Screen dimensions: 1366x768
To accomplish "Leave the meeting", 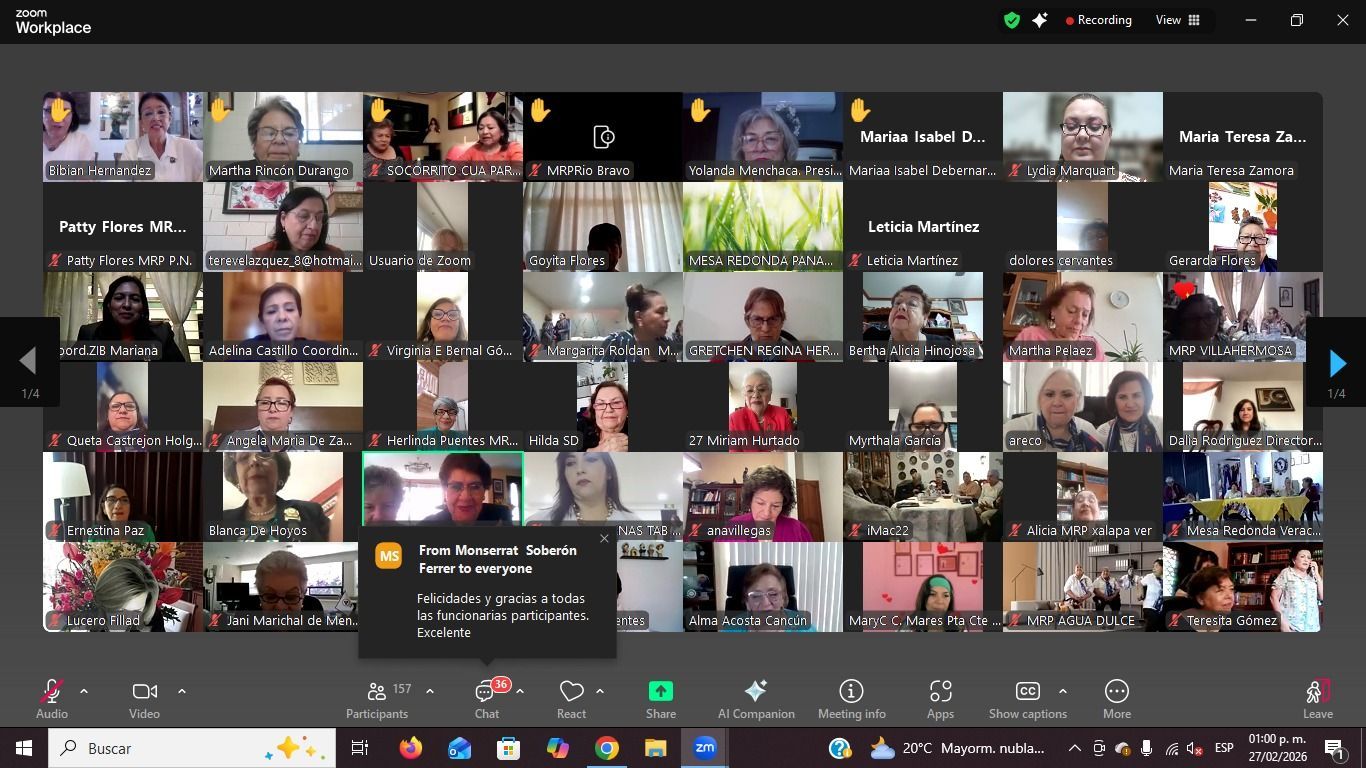I will 1318,699.
